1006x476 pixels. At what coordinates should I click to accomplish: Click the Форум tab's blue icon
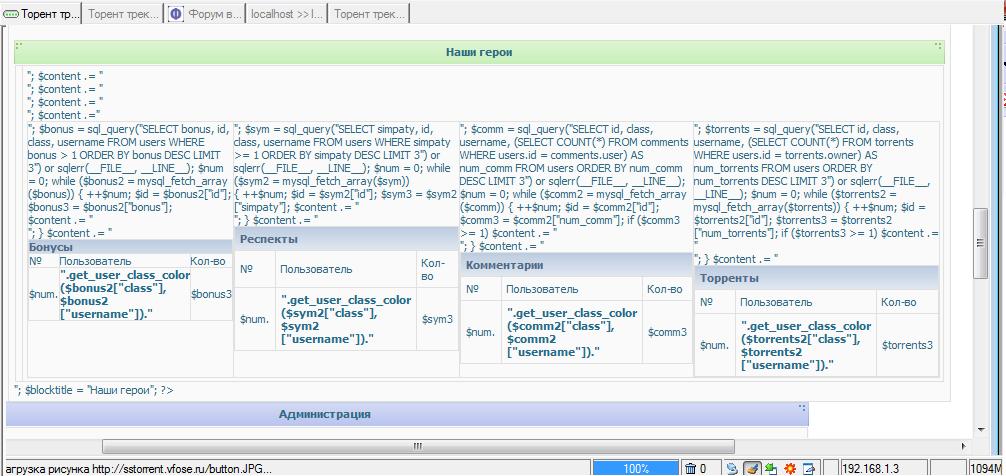[176, 14]
